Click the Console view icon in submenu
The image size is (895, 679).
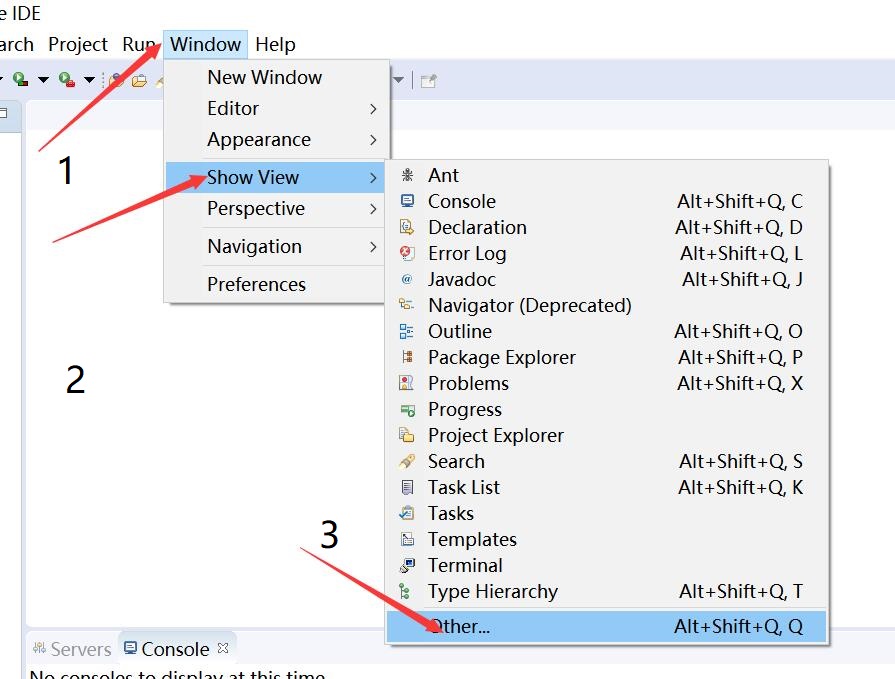[x=407, y=201]
